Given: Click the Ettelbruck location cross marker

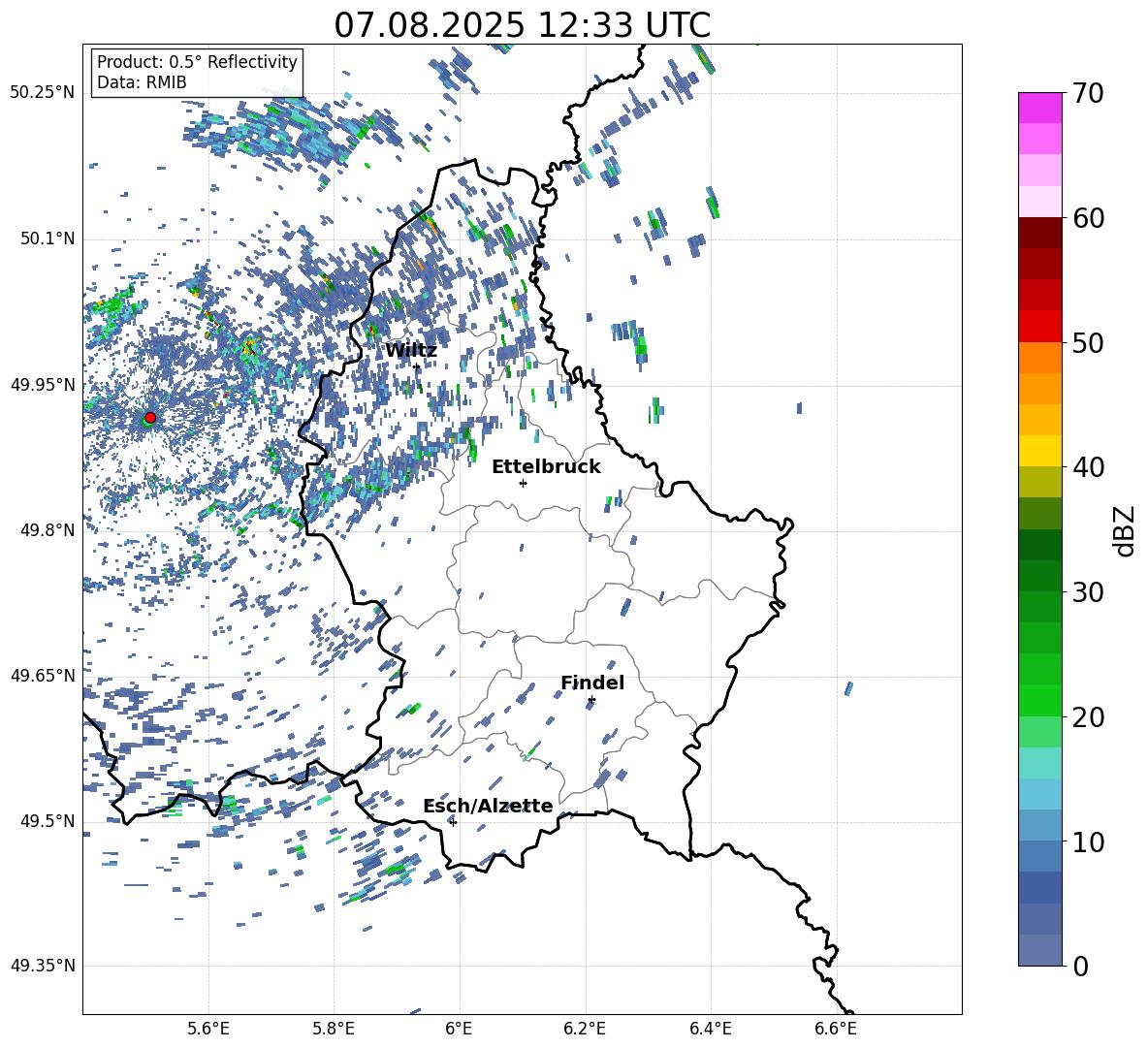Looking at the screenshot, I should [523, 483].
